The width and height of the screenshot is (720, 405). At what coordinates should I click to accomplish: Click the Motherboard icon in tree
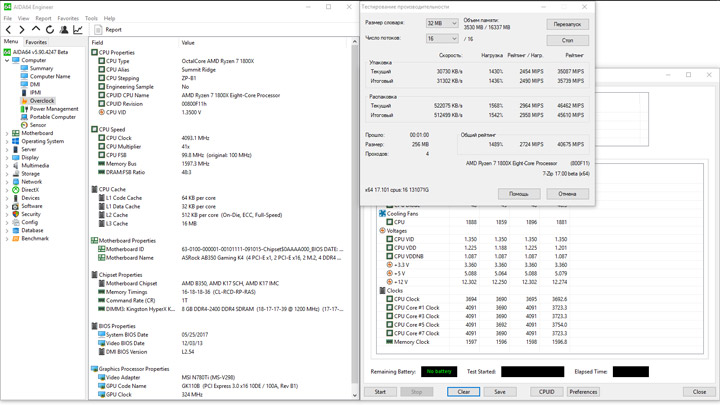[16, 133]
